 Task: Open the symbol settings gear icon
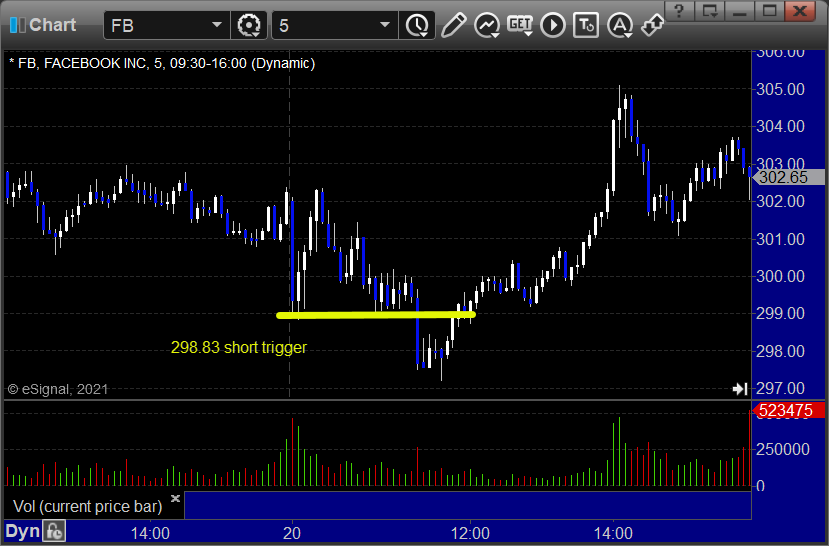[x=248, y=25]
